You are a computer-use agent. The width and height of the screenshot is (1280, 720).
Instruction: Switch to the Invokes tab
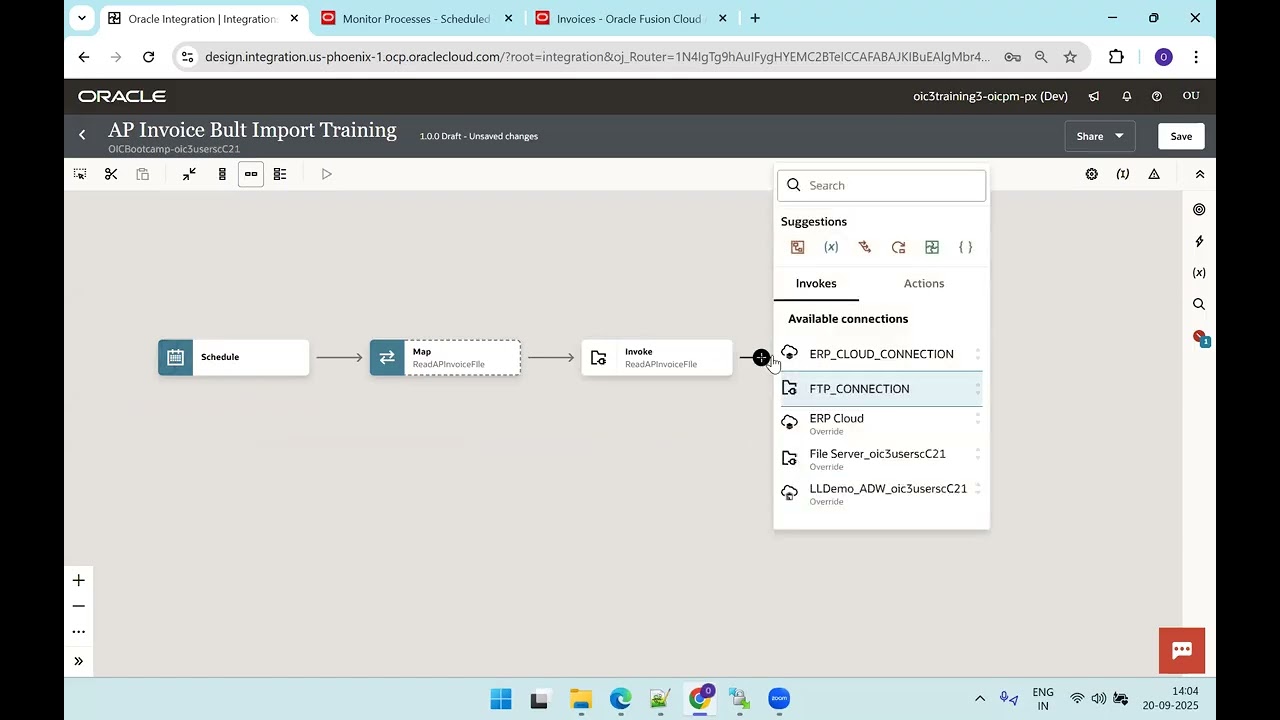tap(816, 283)
